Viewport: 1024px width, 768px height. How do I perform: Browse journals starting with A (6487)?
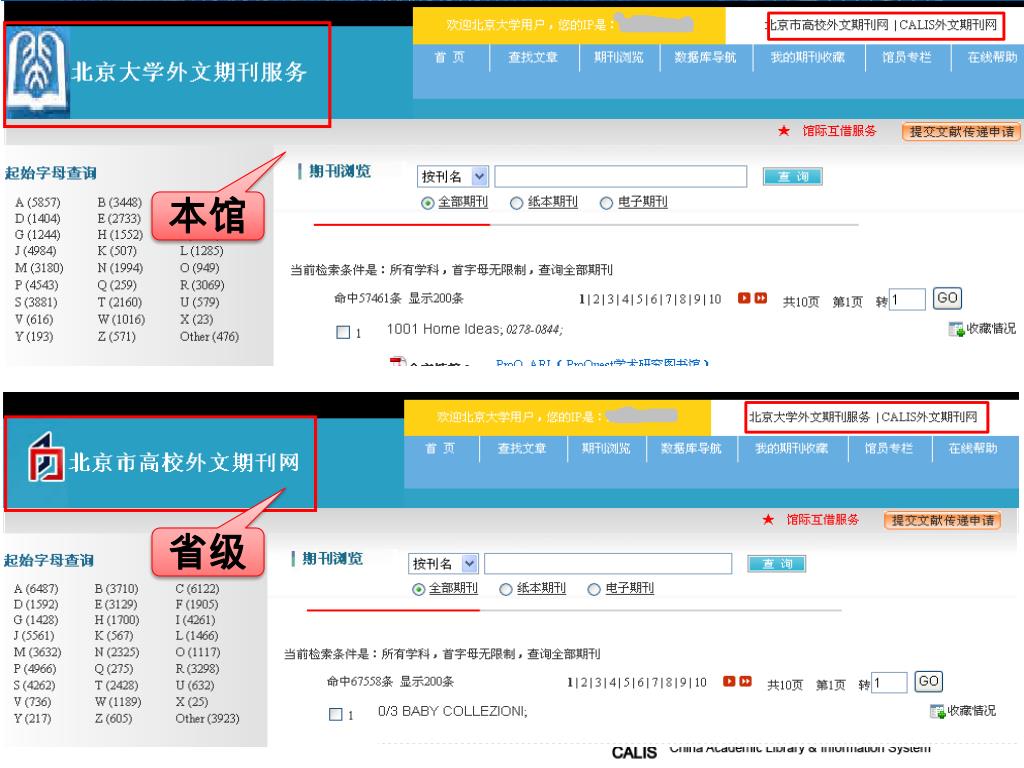tap(36, 589)
